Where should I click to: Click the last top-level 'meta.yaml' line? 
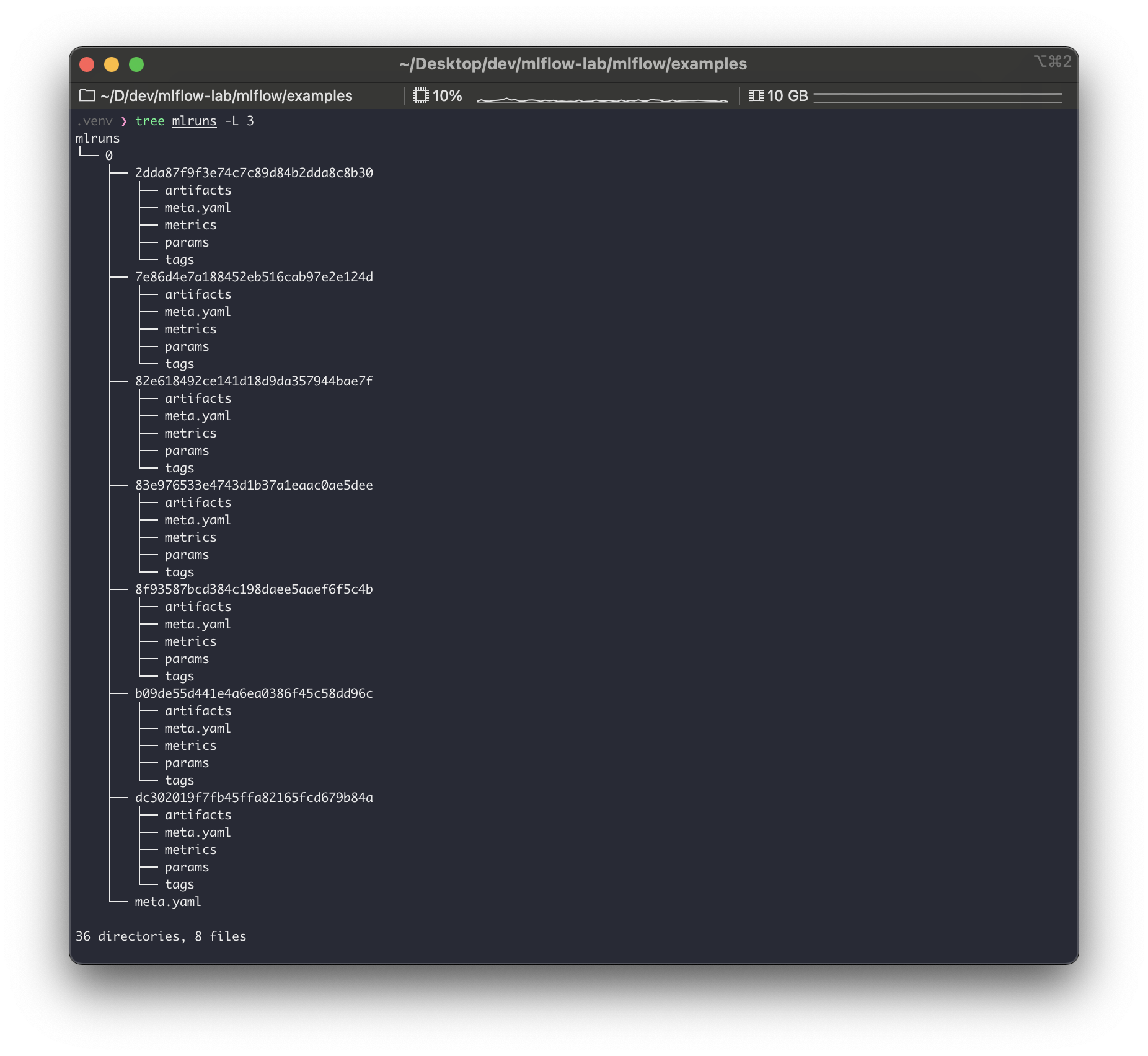tap(168, 902)
